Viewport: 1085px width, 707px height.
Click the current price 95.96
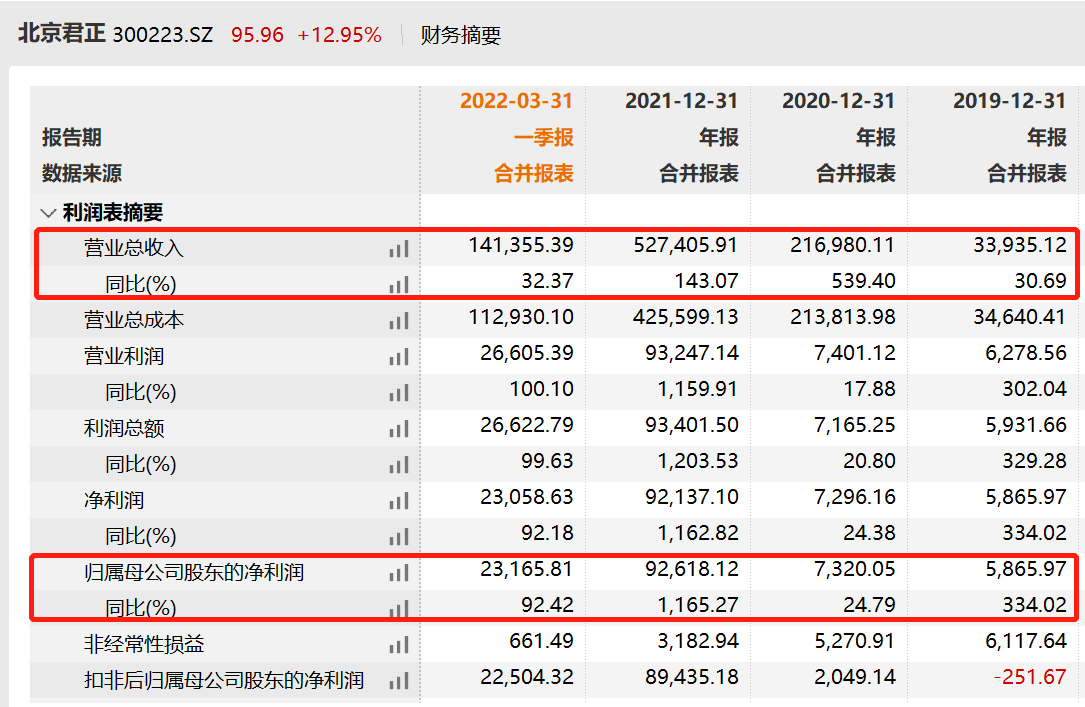pyautogui.click(x=257, y=35)
